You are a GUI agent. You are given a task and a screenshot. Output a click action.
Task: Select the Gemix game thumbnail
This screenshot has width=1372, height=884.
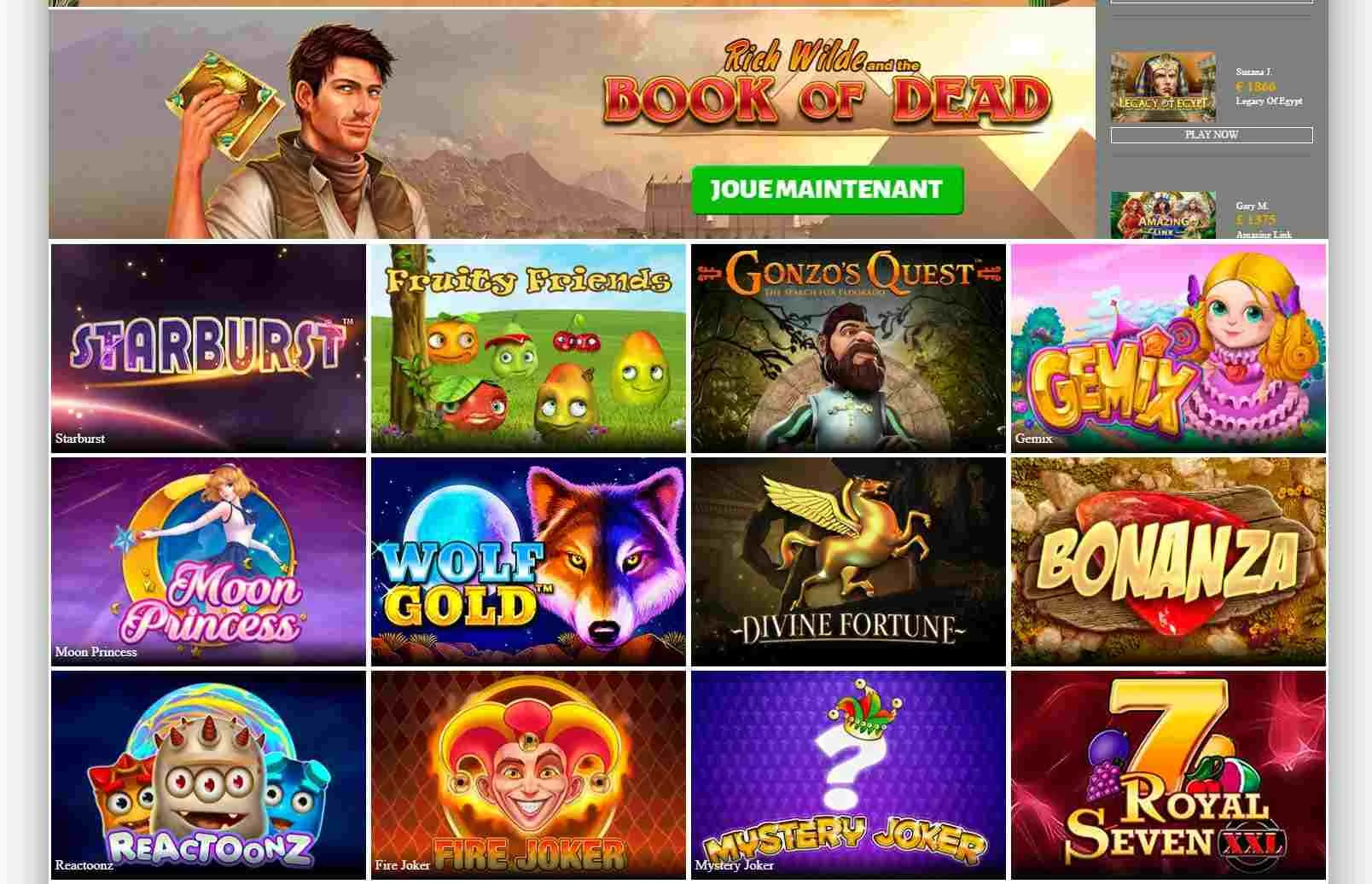click(x=1168, y=348)
